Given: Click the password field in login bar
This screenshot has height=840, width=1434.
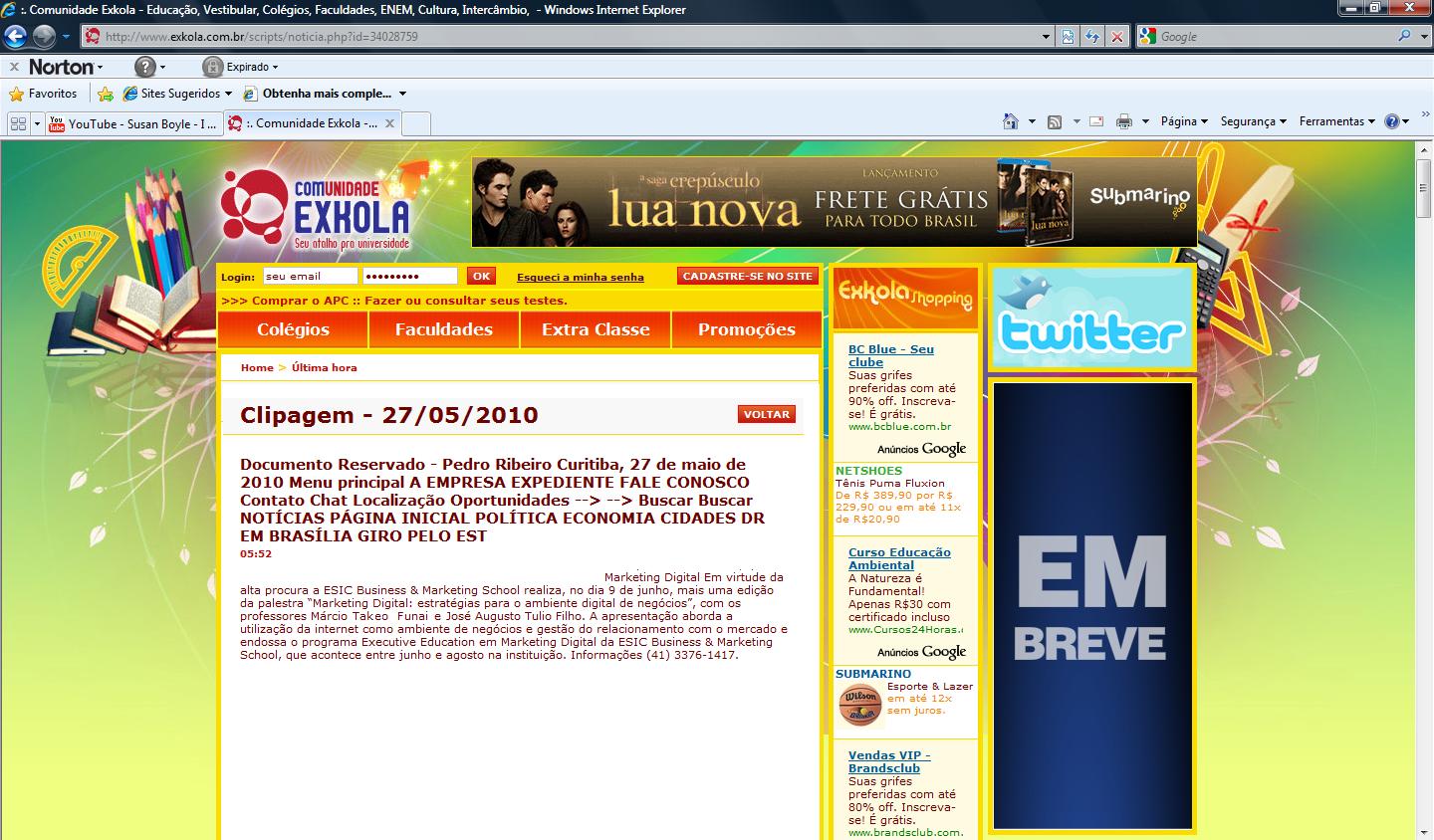Looking at the screenshot, I should pyautogui.click(x=410, y=276).
